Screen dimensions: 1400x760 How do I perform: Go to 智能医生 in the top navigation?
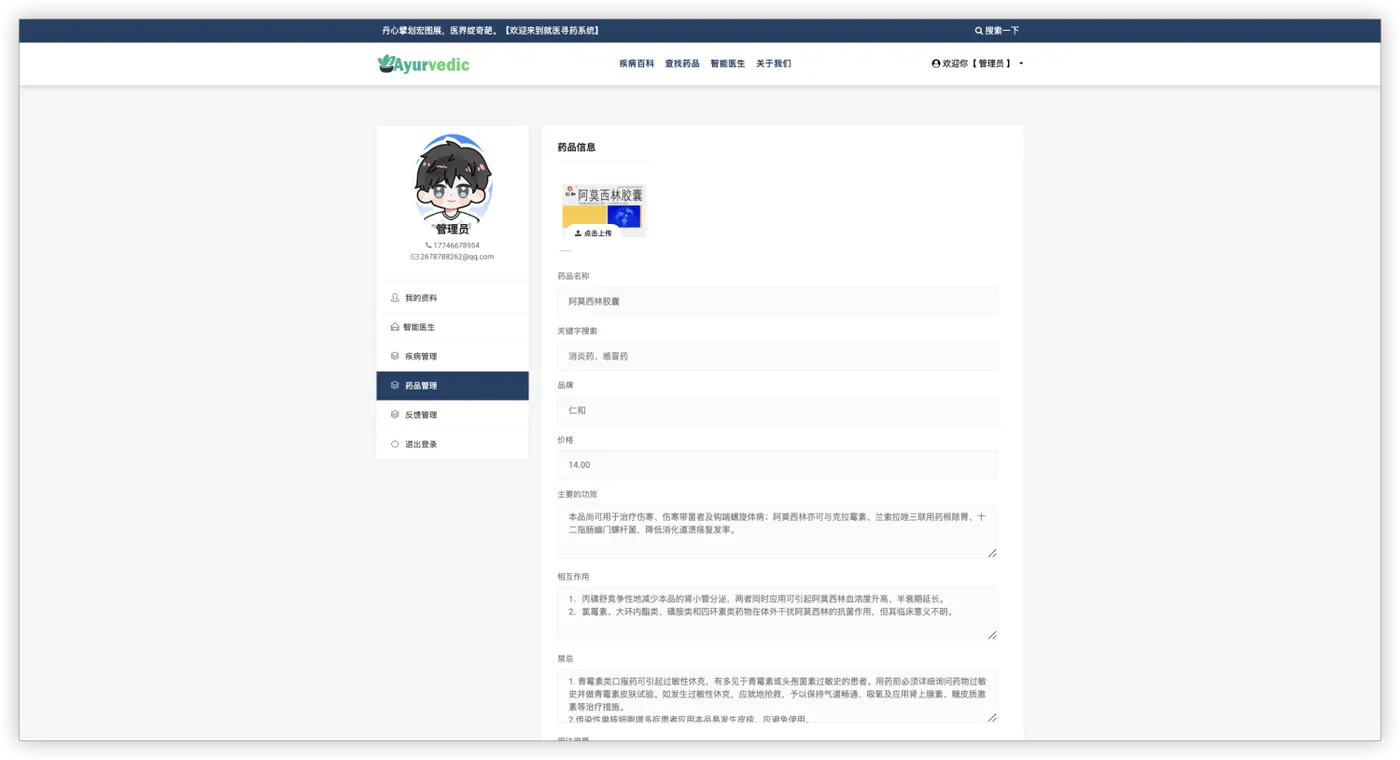[x=728, y=64]
